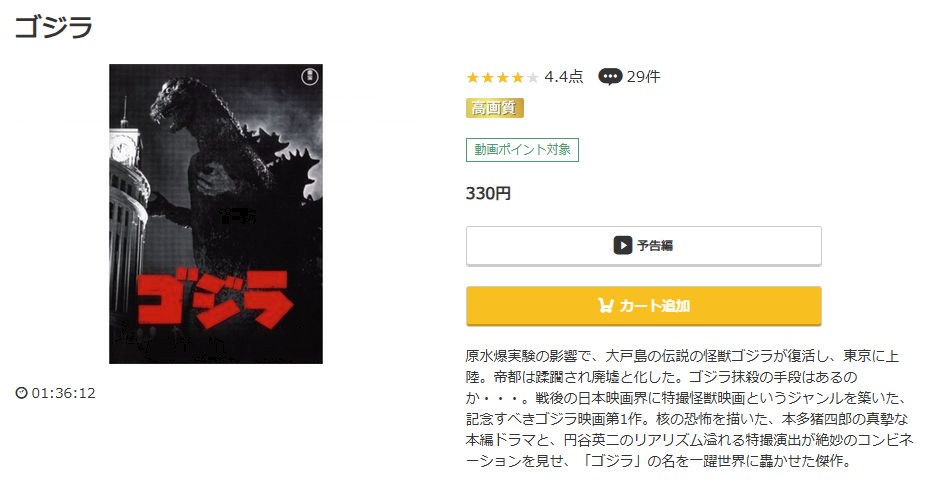Open the 予告編 trailer button
Viewport: 939px width, 498px height.
coord(644,245)
